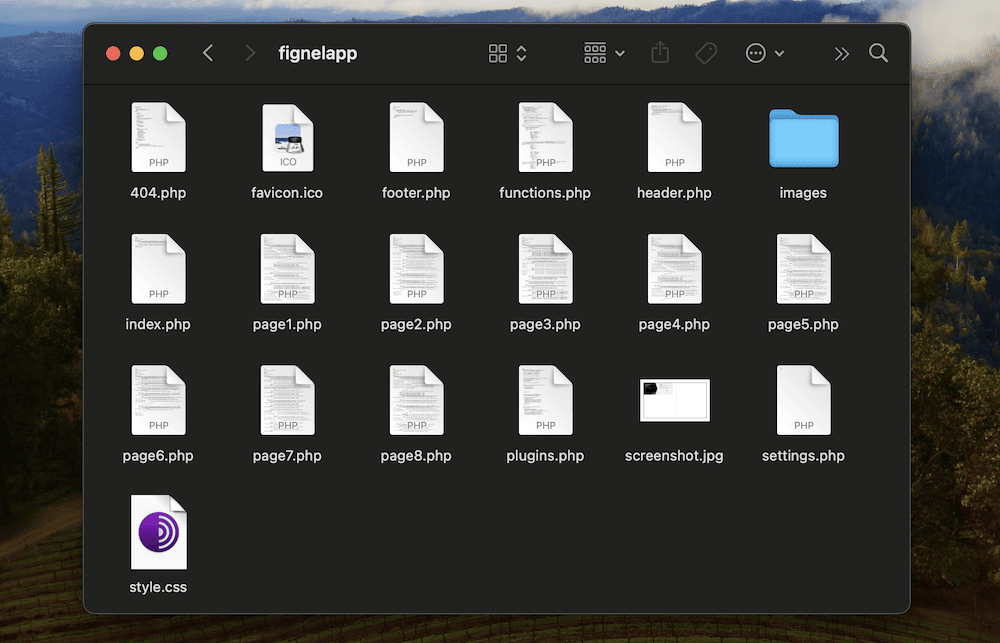1000x643 pixels.
Task: Select the screenshot.jpg thumbnail
Action: pyautogui.click(x=674, y=399)
